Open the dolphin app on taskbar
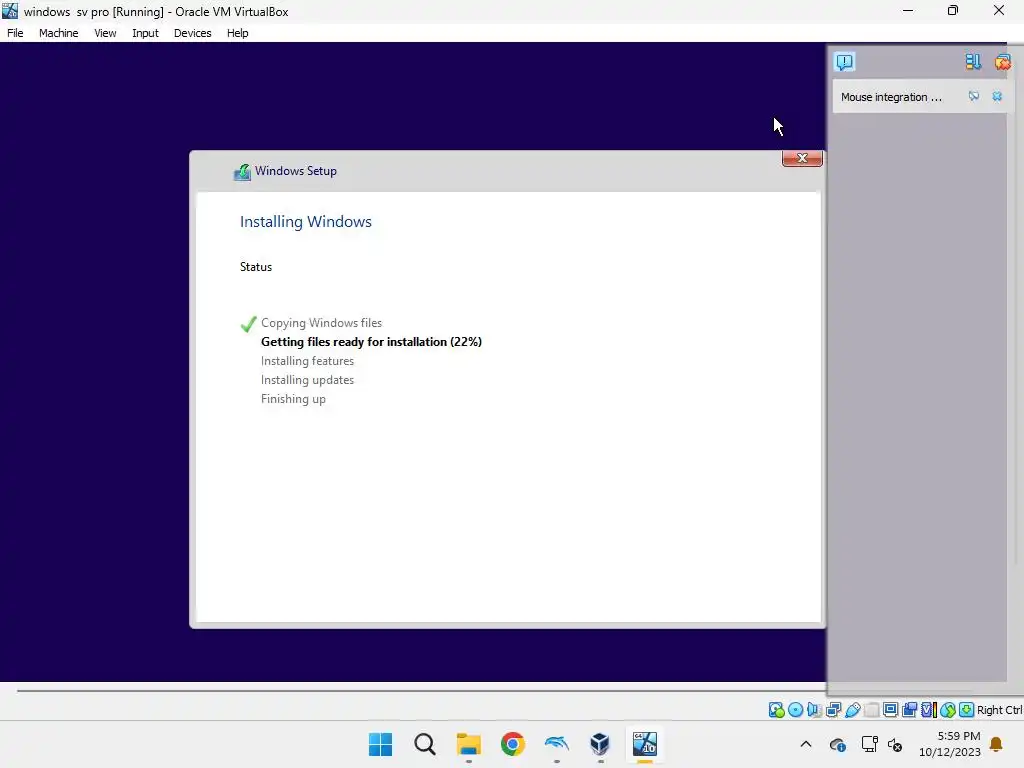Image resolution: width=1024 pixels, height=768 pixels. pos(556,744)
